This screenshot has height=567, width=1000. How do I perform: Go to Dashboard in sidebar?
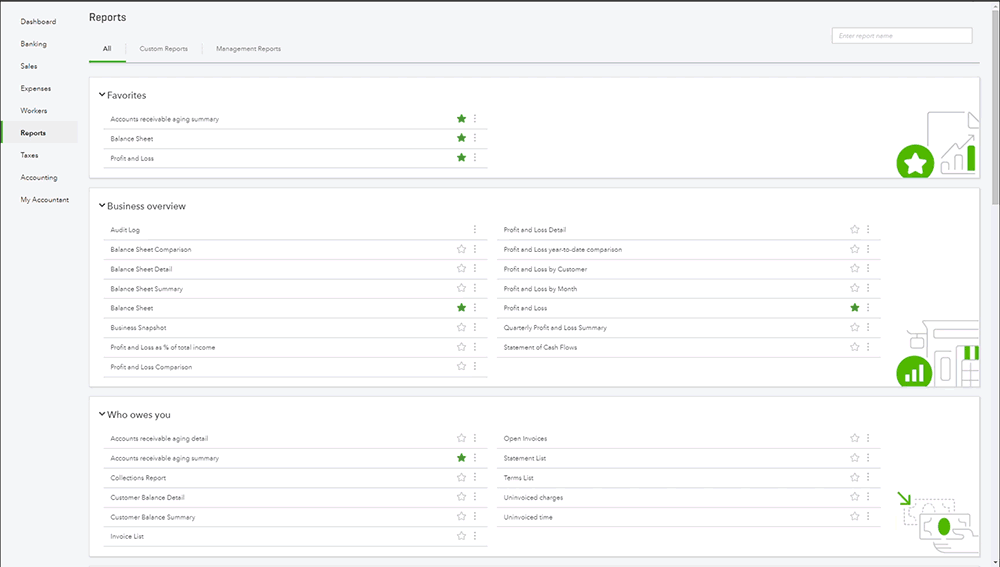38,22
